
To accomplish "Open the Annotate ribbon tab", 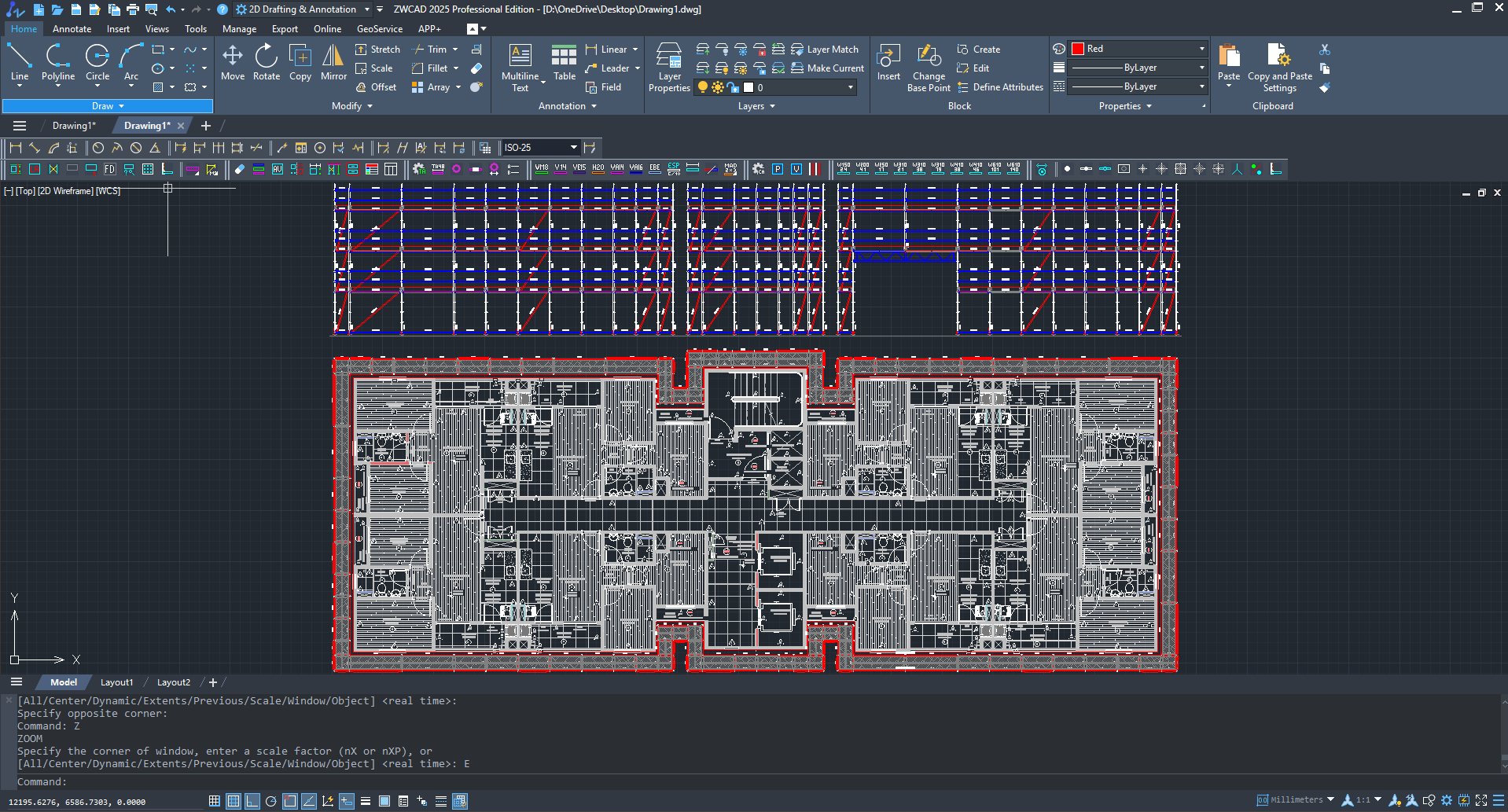I will click(x=72, y=29).
